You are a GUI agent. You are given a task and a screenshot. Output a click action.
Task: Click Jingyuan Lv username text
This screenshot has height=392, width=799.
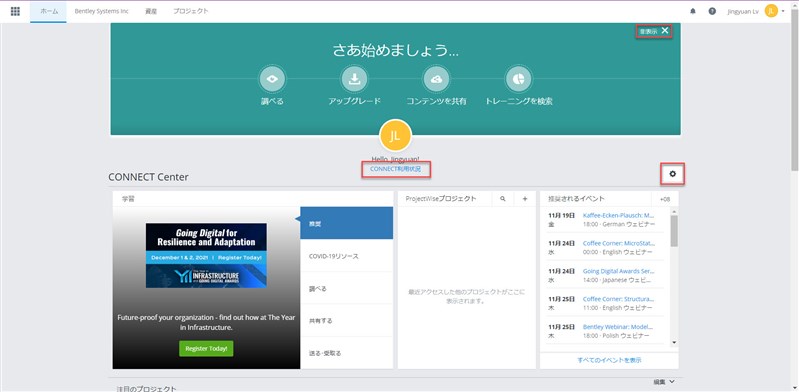743,11
